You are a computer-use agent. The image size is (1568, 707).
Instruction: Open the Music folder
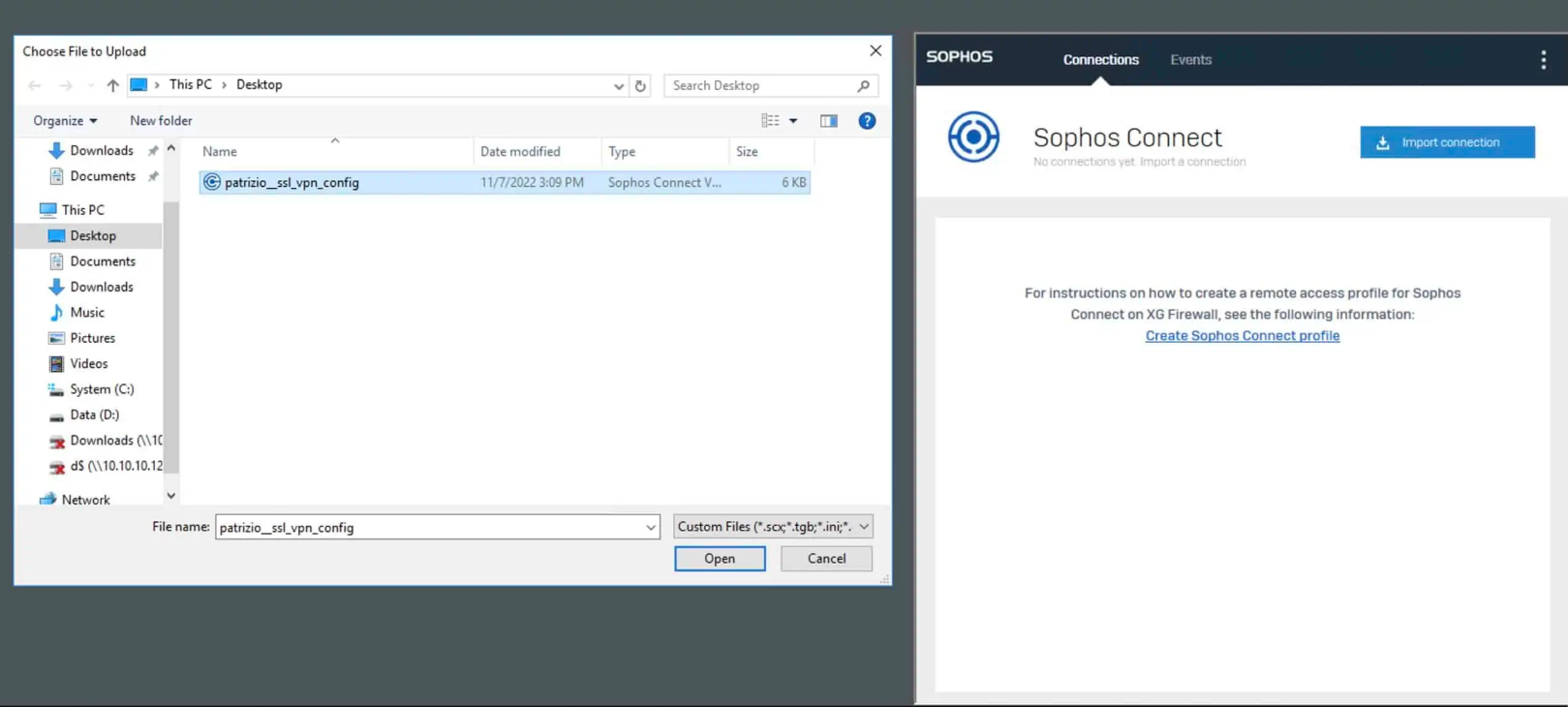(x=86, y=312)
